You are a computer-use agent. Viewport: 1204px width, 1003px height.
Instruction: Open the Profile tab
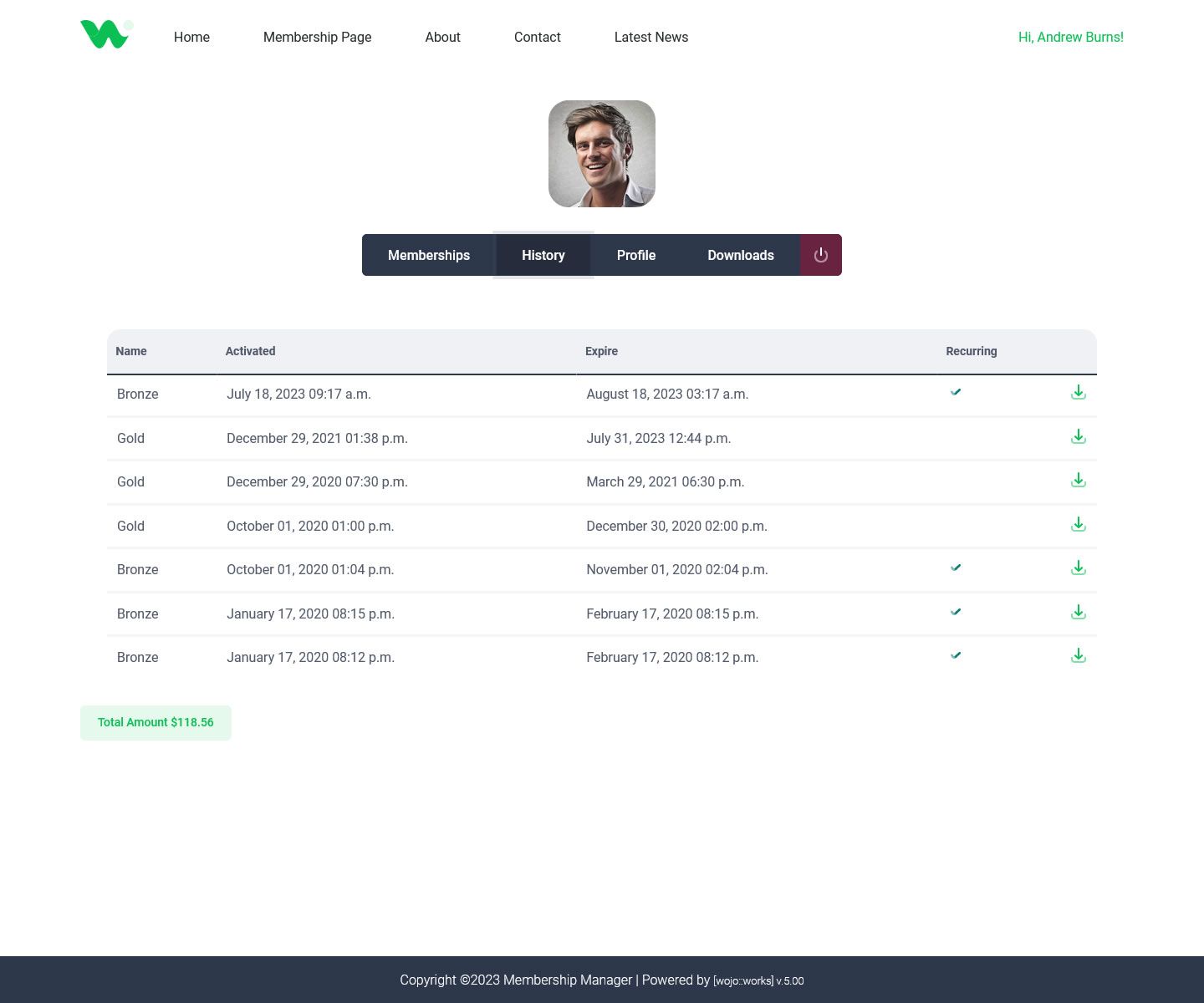click(x=636, y=255)
